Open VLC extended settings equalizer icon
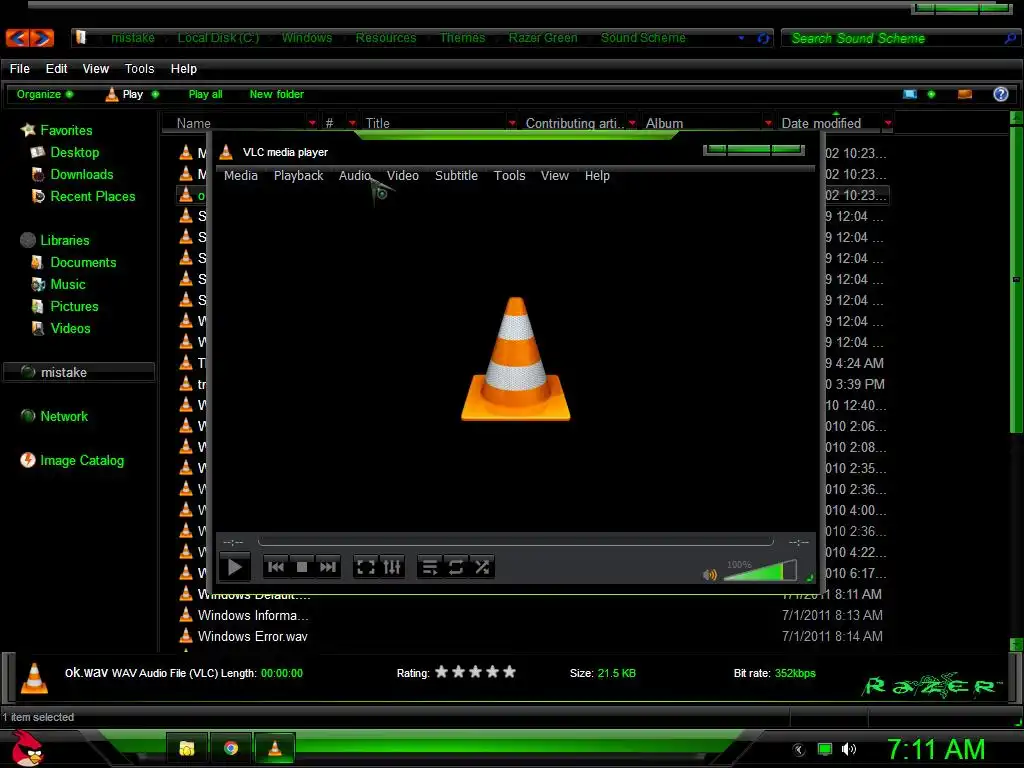Screen dimensions: 1024x768 pyautogui.click(x=392, y=567)
